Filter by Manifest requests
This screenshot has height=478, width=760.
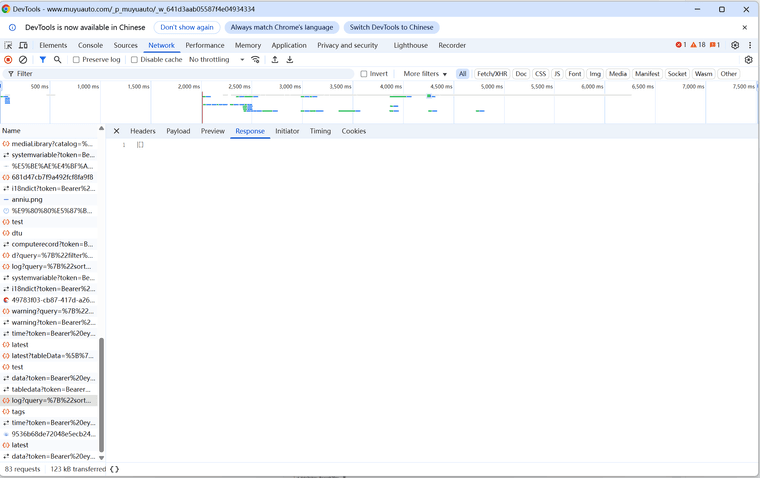(647, 74)
